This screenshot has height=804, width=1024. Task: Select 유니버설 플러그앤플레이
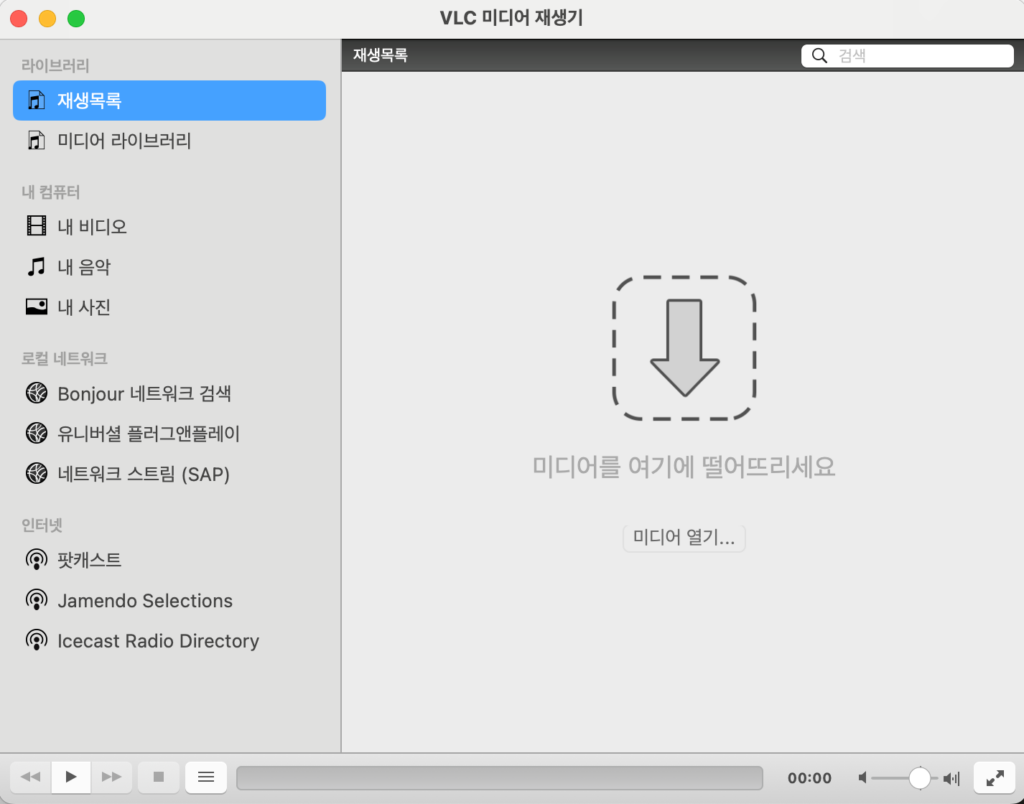tap(169, 433)
